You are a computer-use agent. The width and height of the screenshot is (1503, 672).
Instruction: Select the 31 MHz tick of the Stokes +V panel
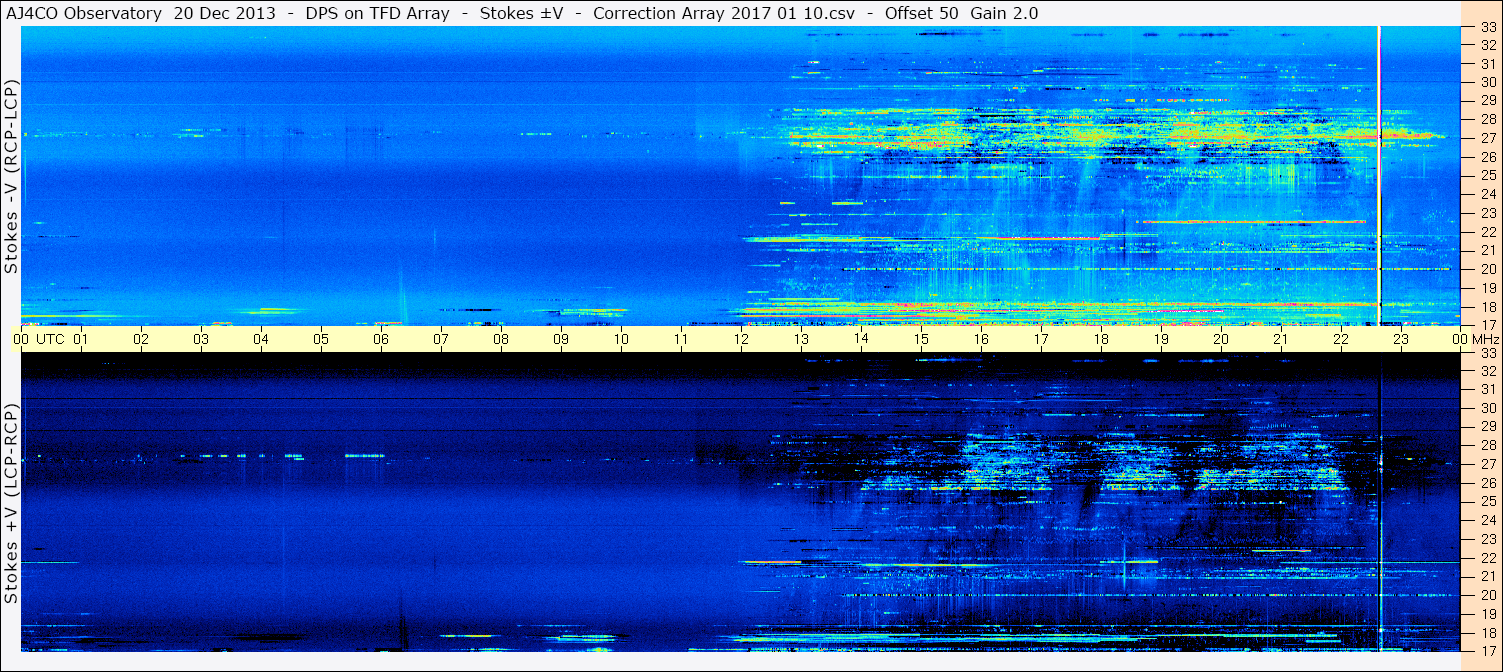[x=1487, y=390]
